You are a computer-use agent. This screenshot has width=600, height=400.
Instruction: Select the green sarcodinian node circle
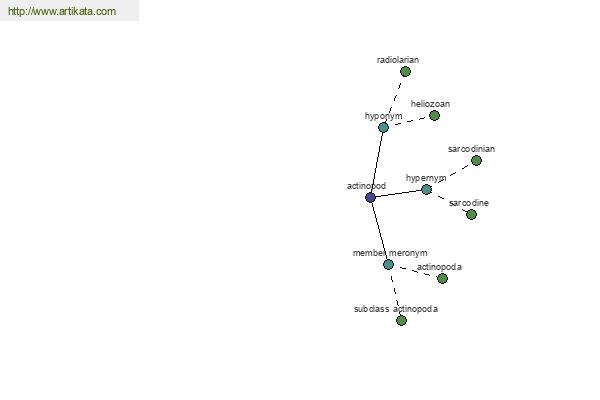click(x=476, y=161)
